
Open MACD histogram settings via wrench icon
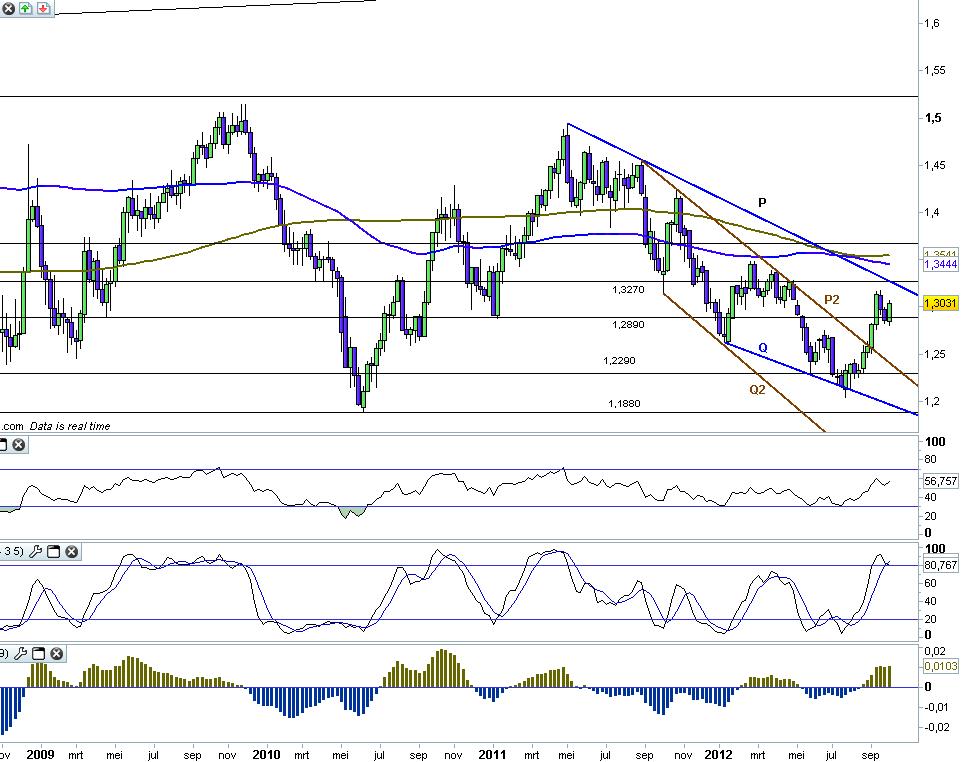point(20,653)
